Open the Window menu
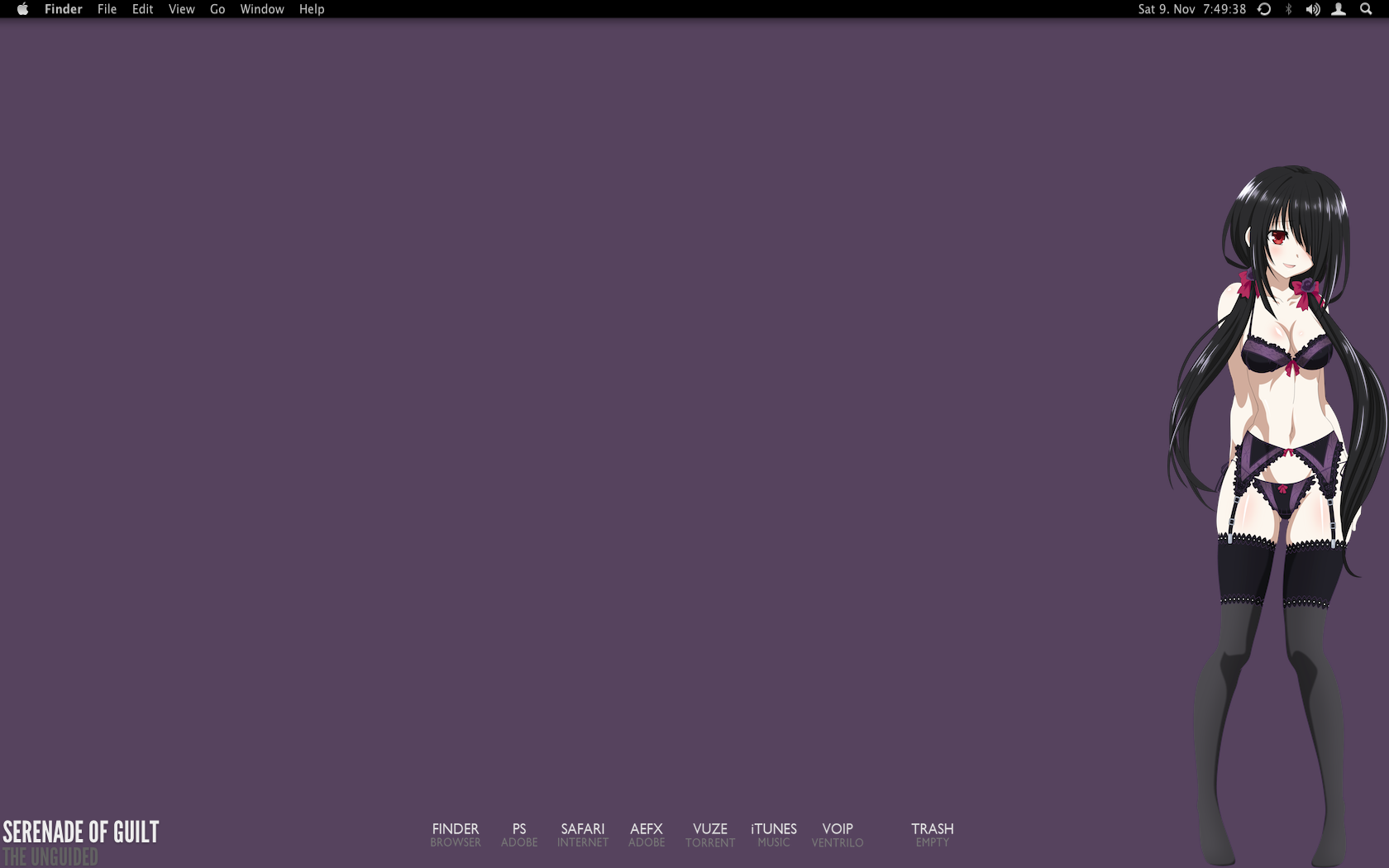 point(262,9)
